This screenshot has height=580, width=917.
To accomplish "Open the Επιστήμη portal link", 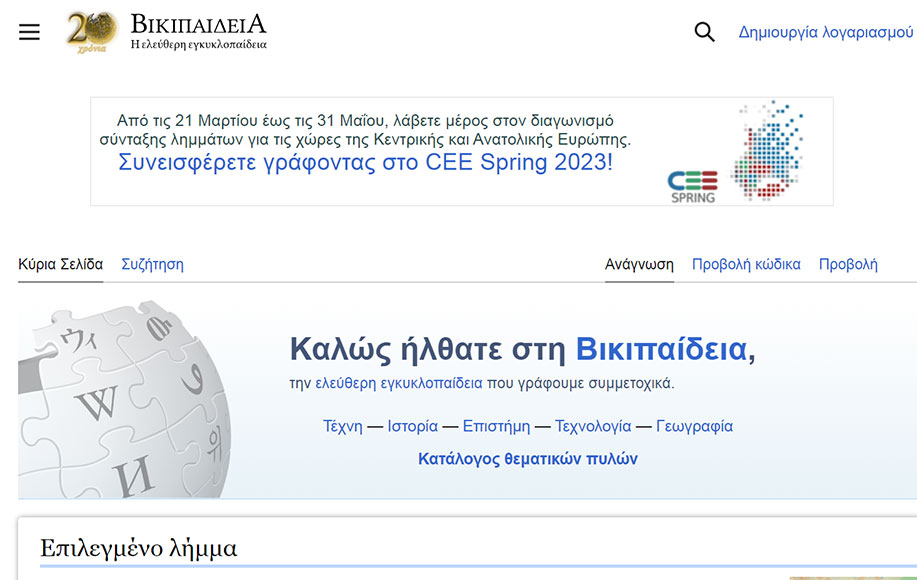I will click(497, 426).
